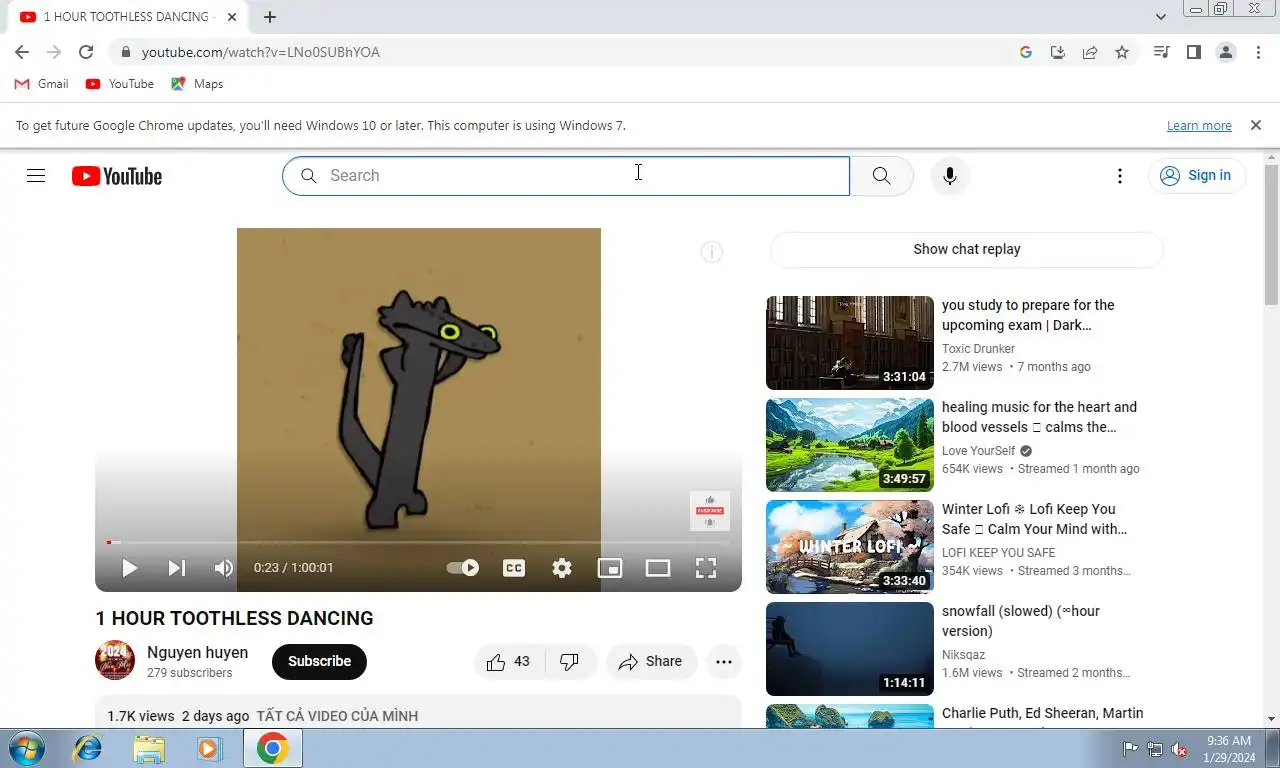Go to the YouTube home logo
Screen dimensions: 1280x768
pos(117,176)
